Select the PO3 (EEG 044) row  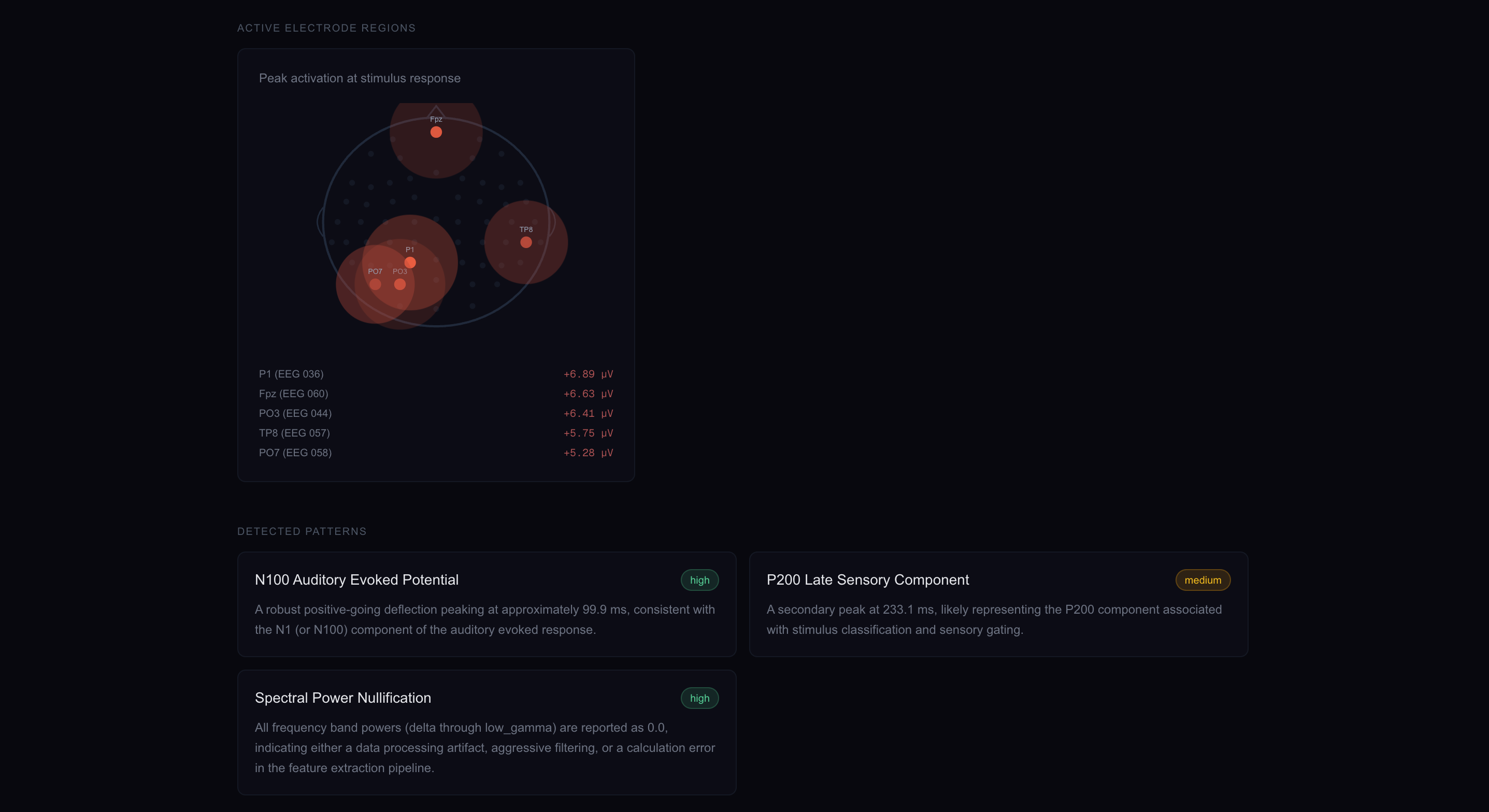click(x=436, y=413)
